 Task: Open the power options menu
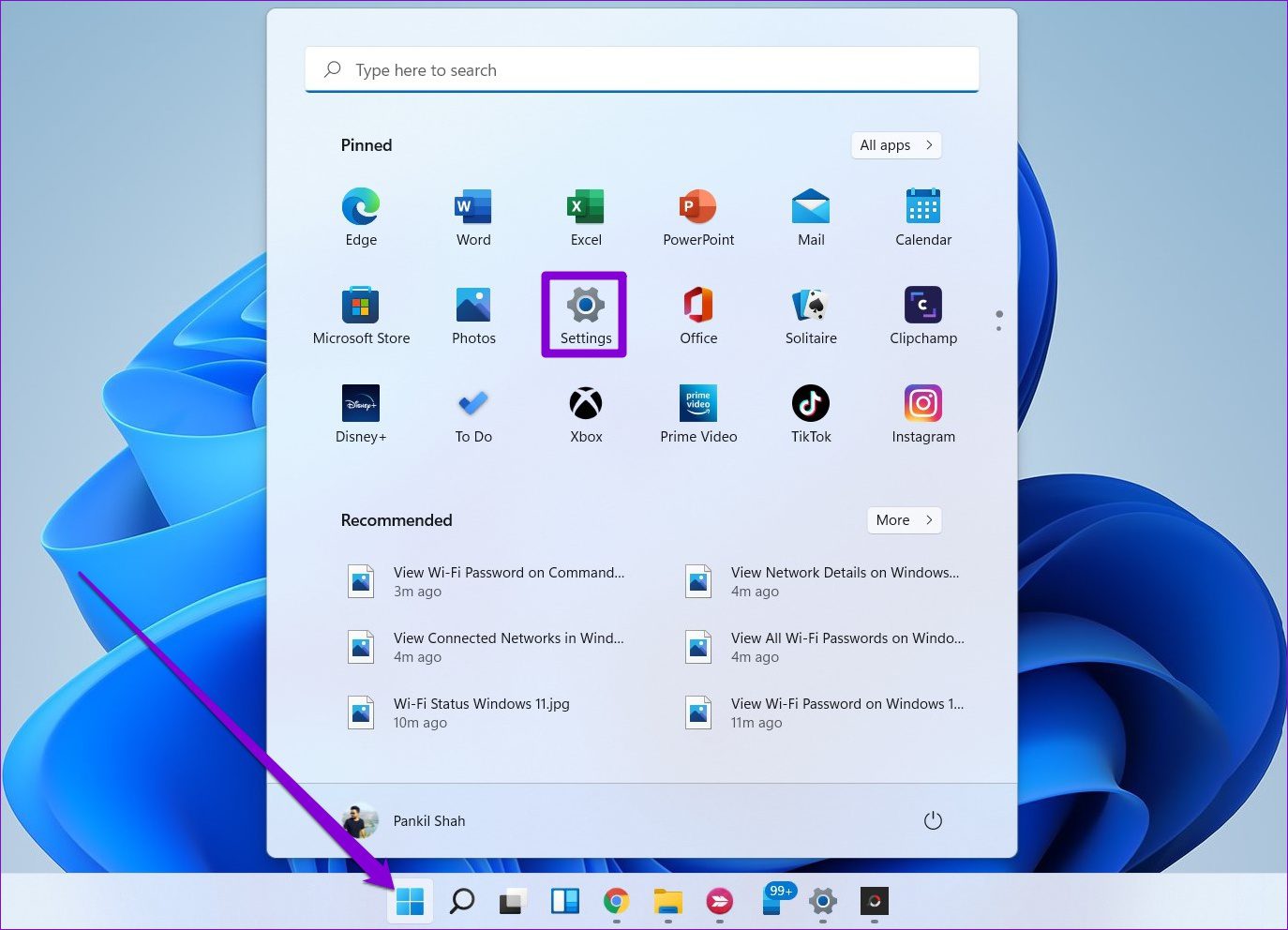coord(933,819)
